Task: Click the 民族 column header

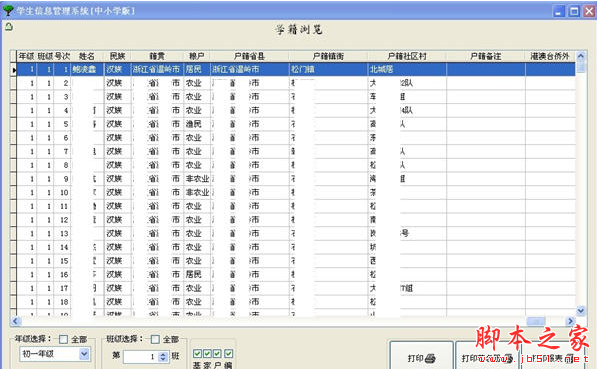Action: 117,56
